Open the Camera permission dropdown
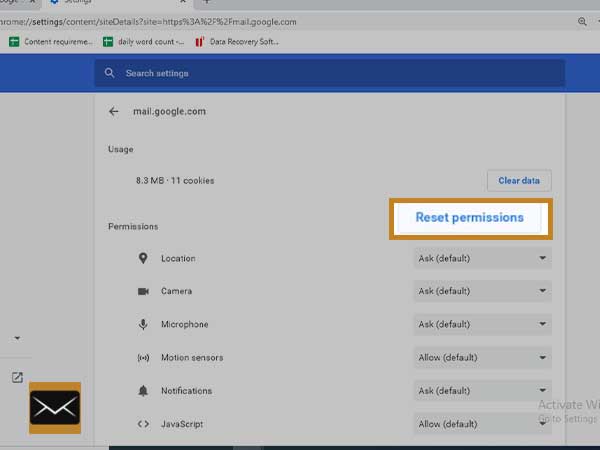The height and width of the screenshot is (450, 600). pos(483,291)
